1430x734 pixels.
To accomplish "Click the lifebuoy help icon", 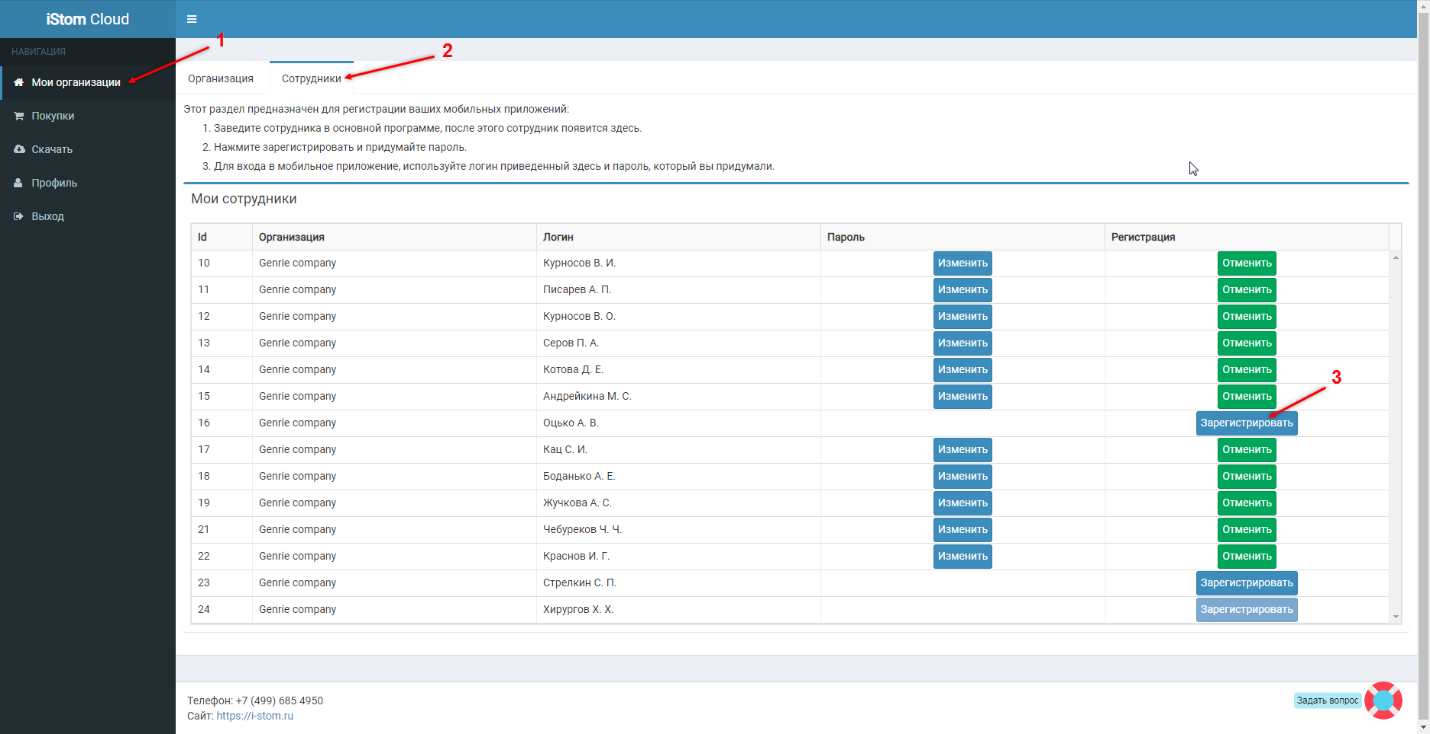I will pos(1383,700).
